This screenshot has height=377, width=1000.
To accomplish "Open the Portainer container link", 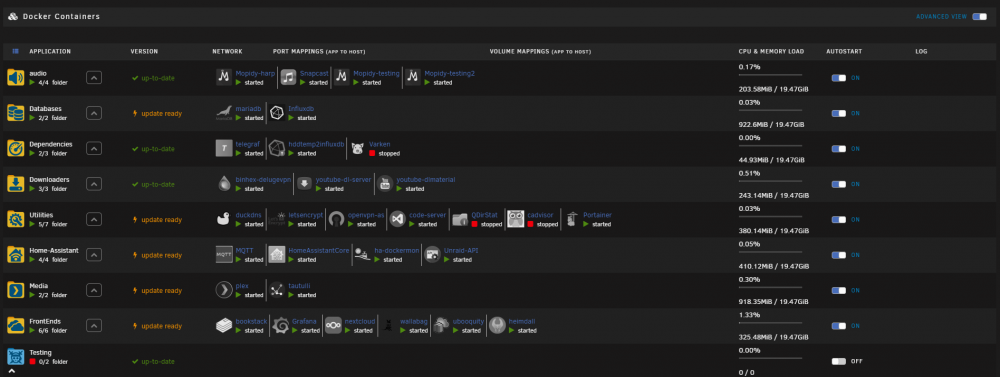I will click(598, 215).
